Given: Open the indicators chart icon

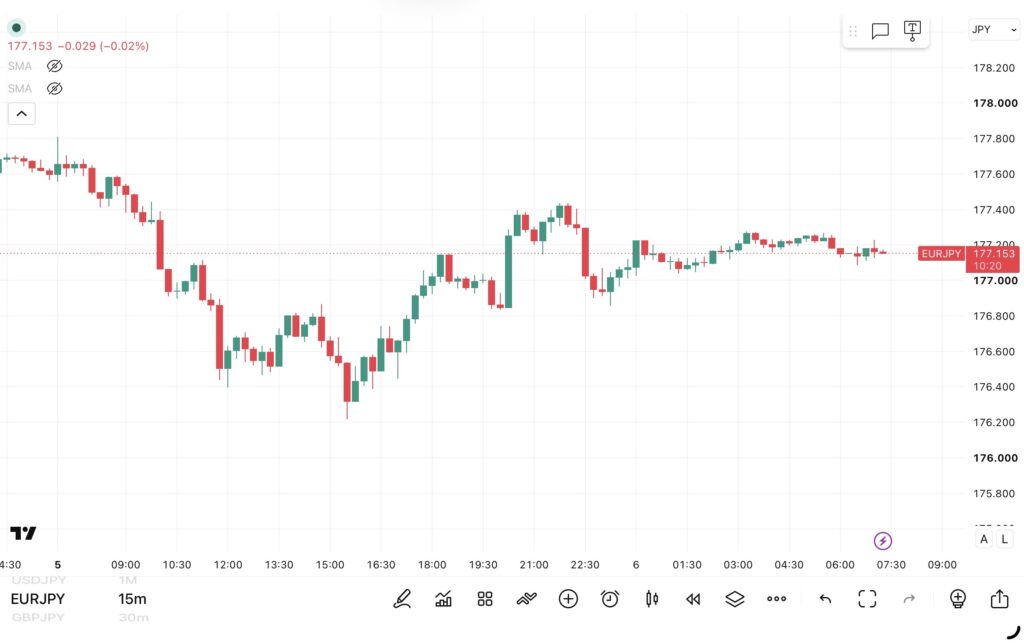Looking at the screenshot, I should (443, 599).
